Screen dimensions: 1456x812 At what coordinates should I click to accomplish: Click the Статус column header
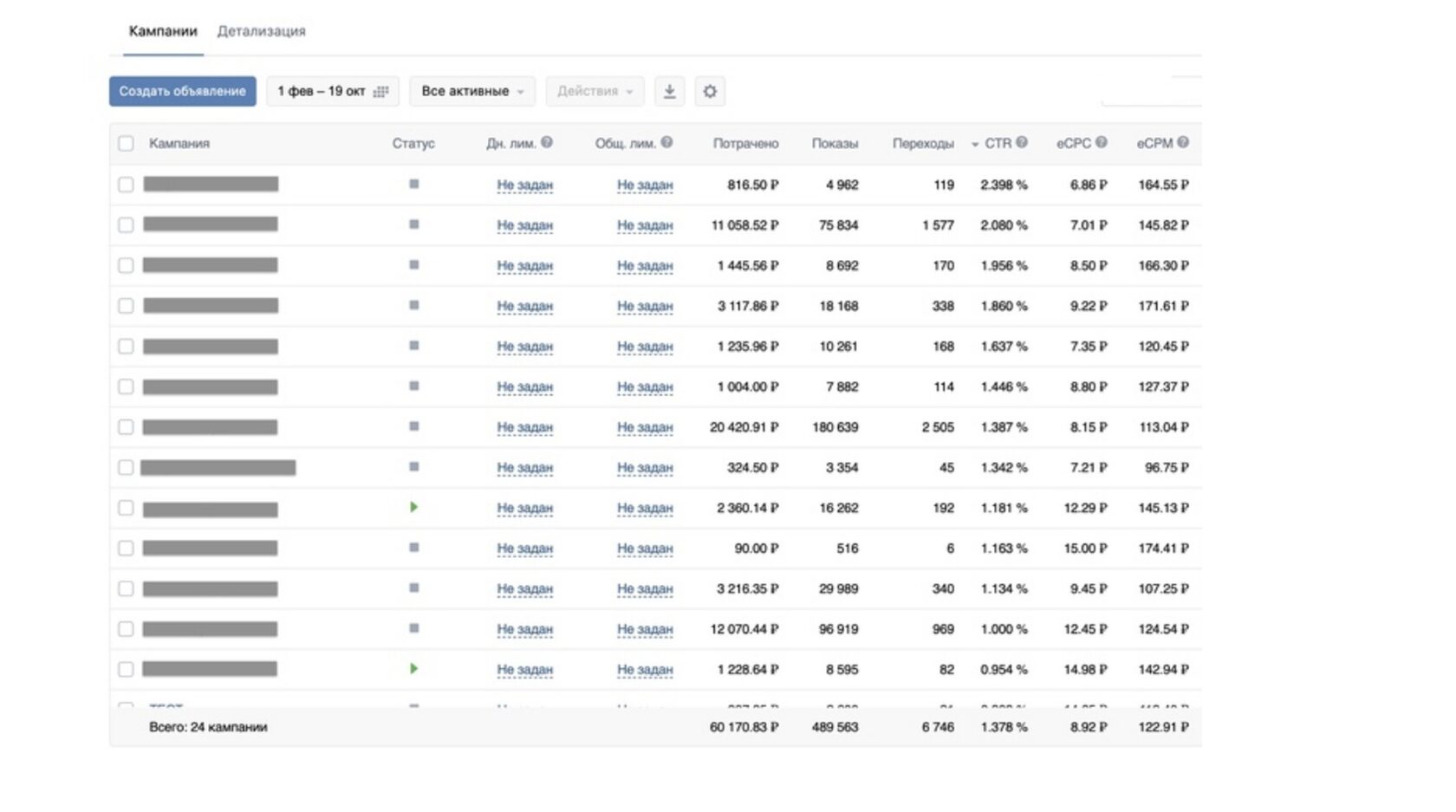413,143
